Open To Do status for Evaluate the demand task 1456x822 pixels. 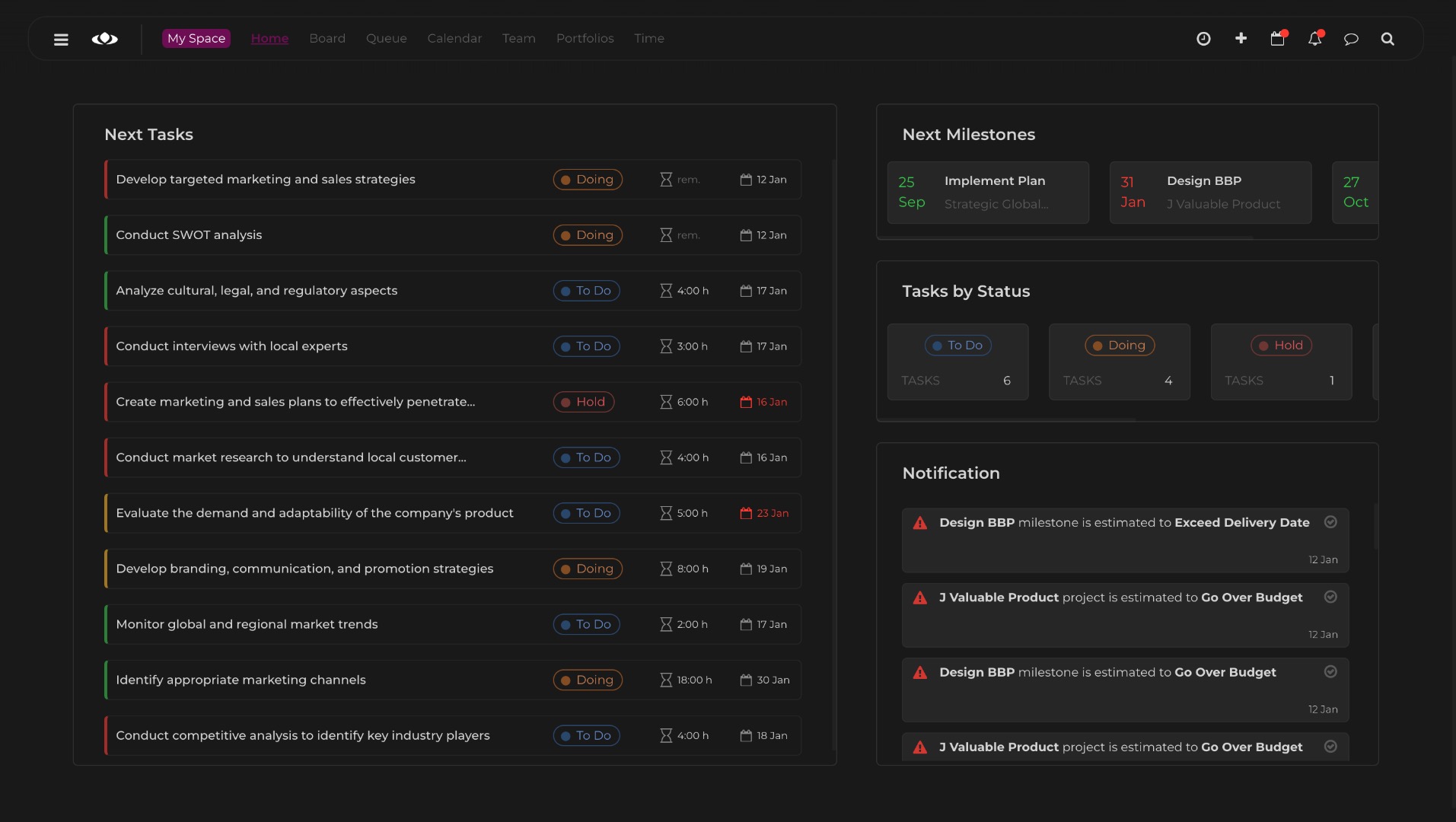click(x=586, y=513)
